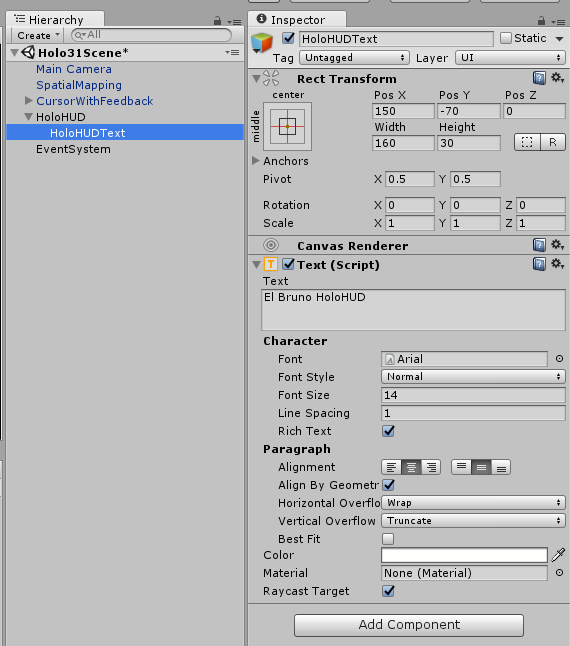Disable the Rich Text checkbox

388,431
